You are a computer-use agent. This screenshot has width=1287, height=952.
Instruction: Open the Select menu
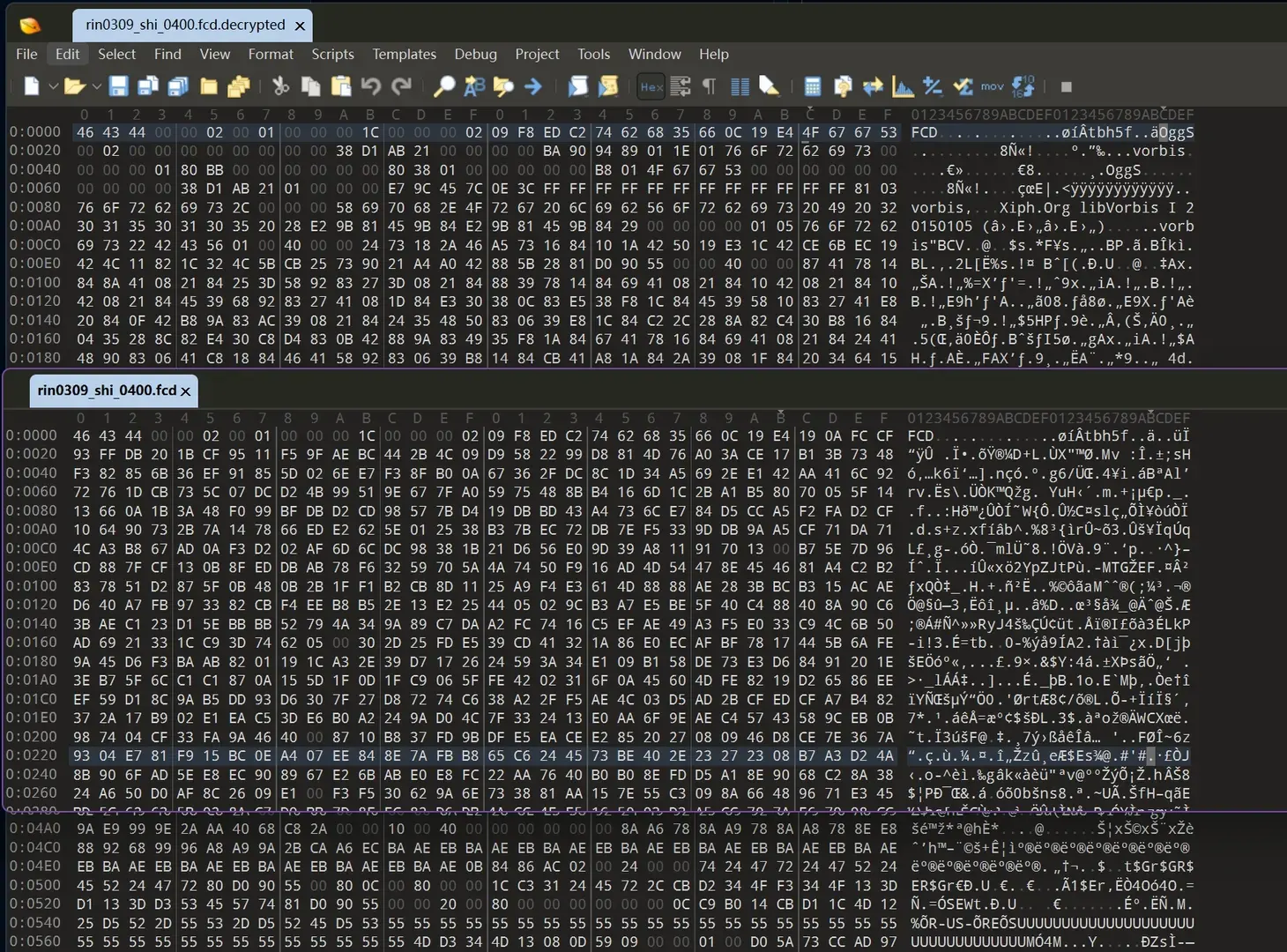116,54
